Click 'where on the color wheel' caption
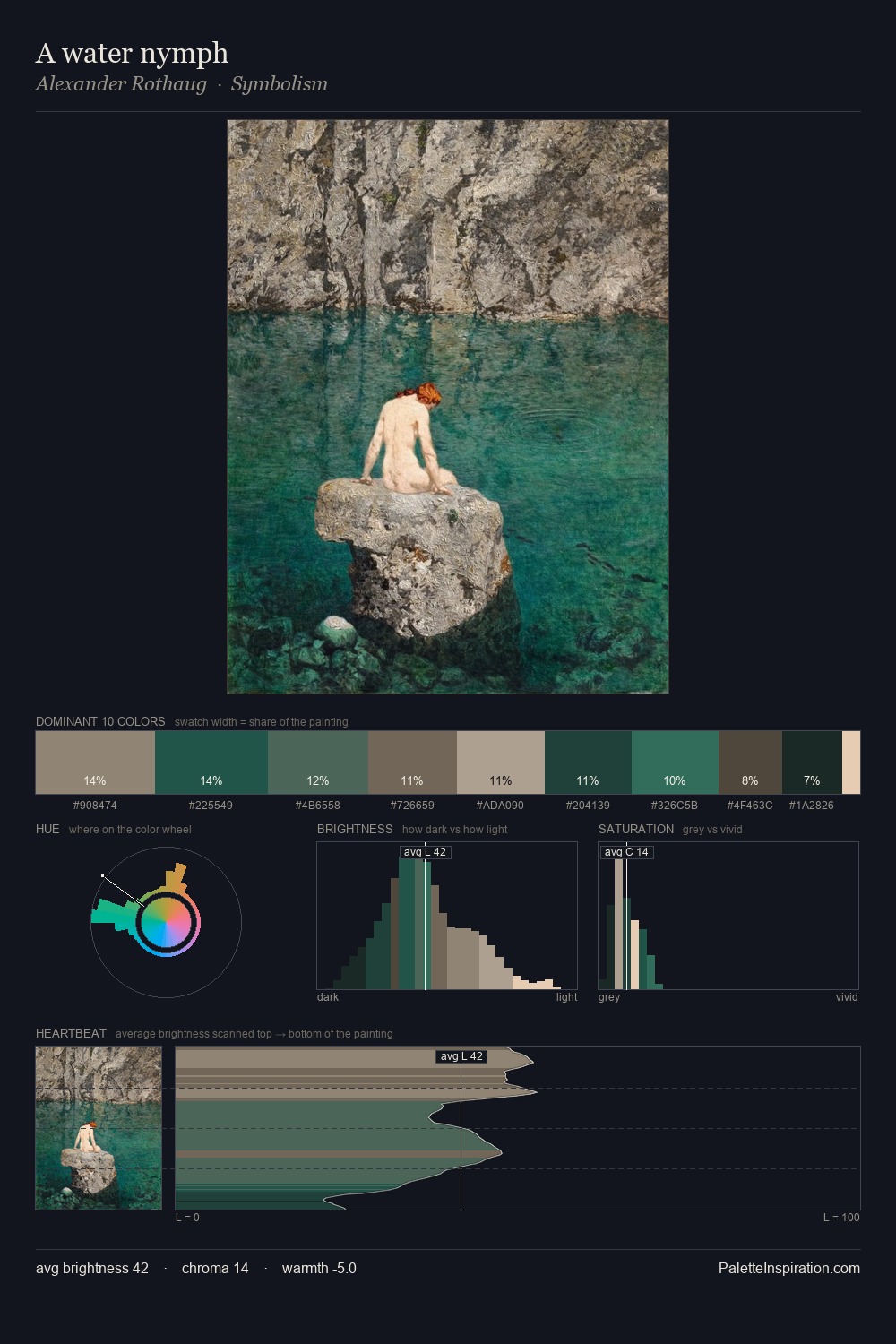Screen dimensions: 896x1344 [130, 830]
